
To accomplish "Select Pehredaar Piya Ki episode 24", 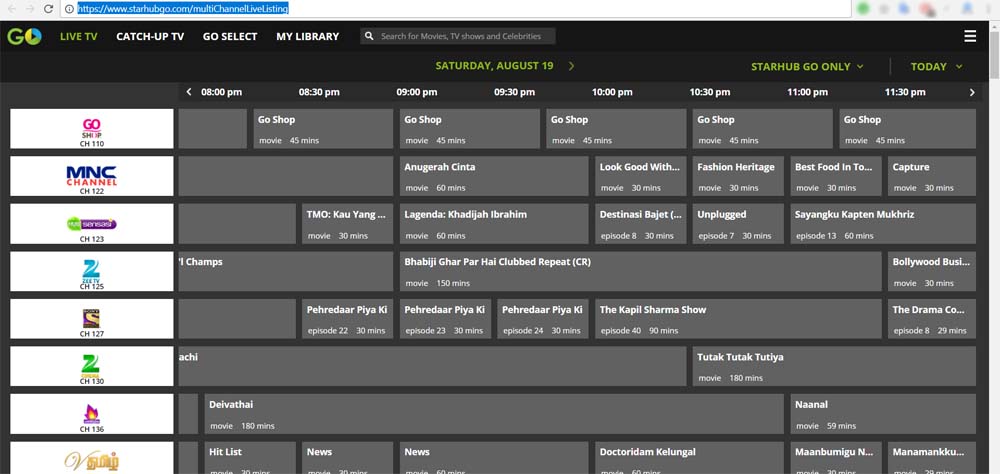I will pyautogui.click(x=543, y=319).
